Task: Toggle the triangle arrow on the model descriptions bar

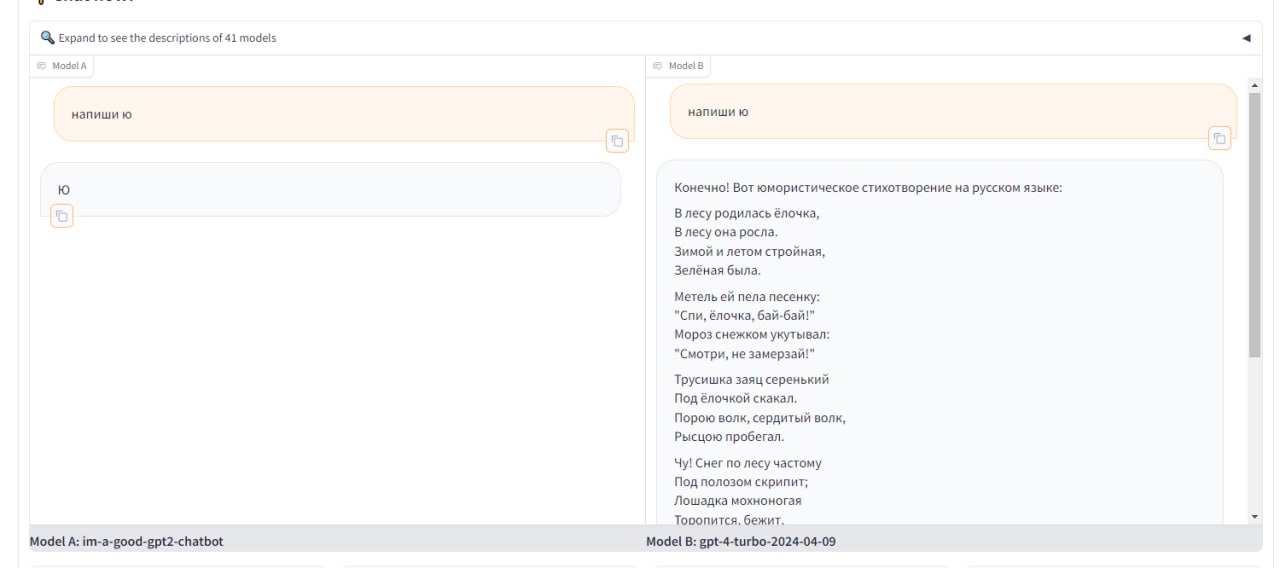Action: [1246, 38]
